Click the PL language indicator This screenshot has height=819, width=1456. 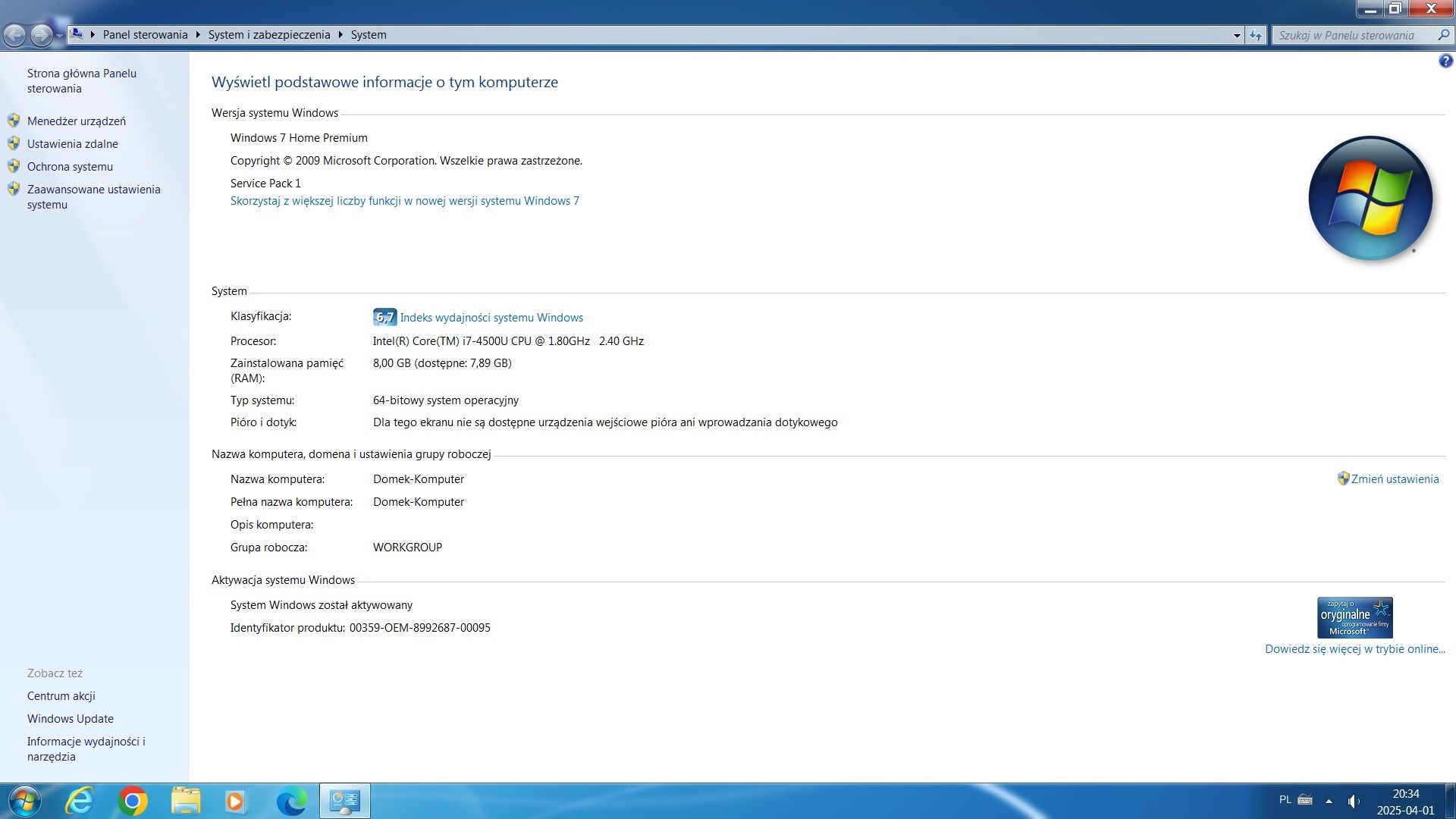[x=1285, y=800]
